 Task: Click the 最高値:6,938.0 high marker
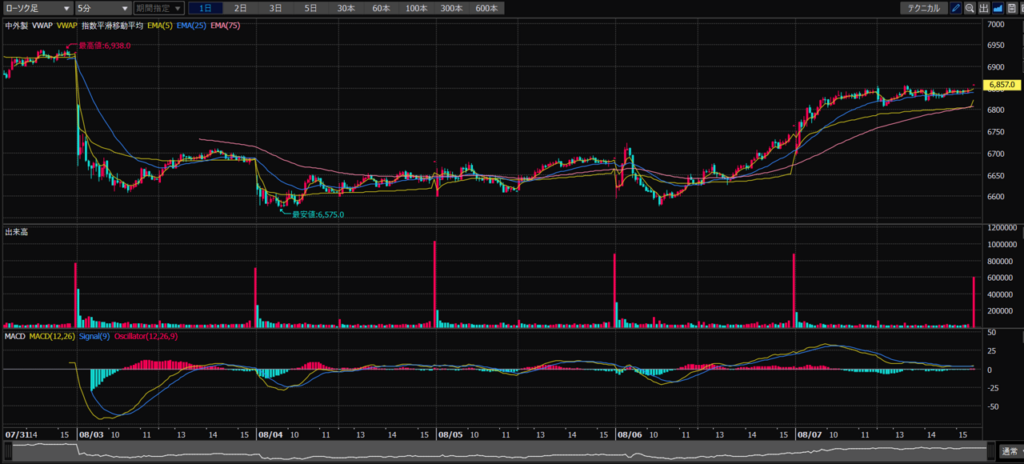point(104,46)
